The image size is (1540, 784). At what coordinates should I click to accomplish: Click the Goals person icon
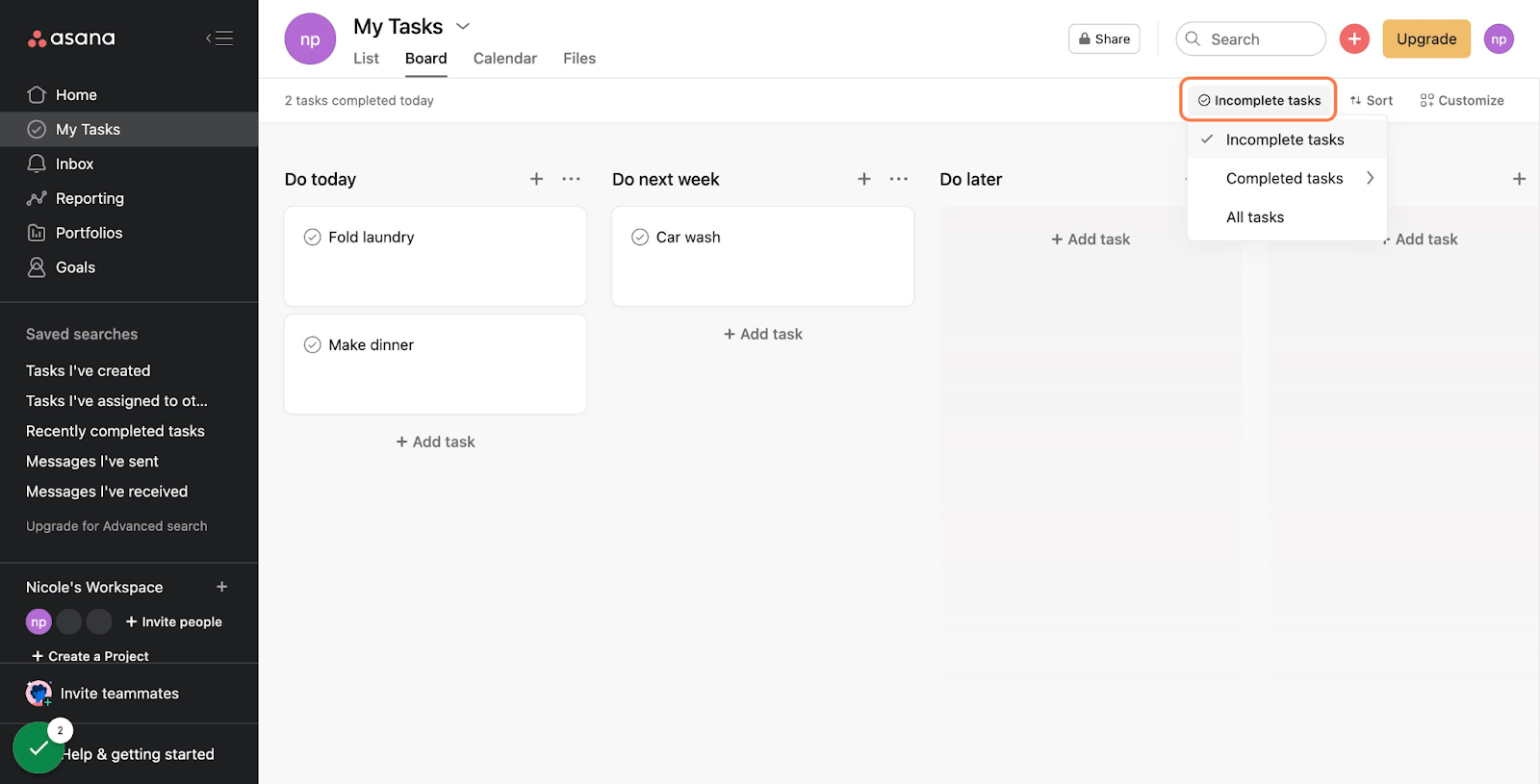coord(37,267)
